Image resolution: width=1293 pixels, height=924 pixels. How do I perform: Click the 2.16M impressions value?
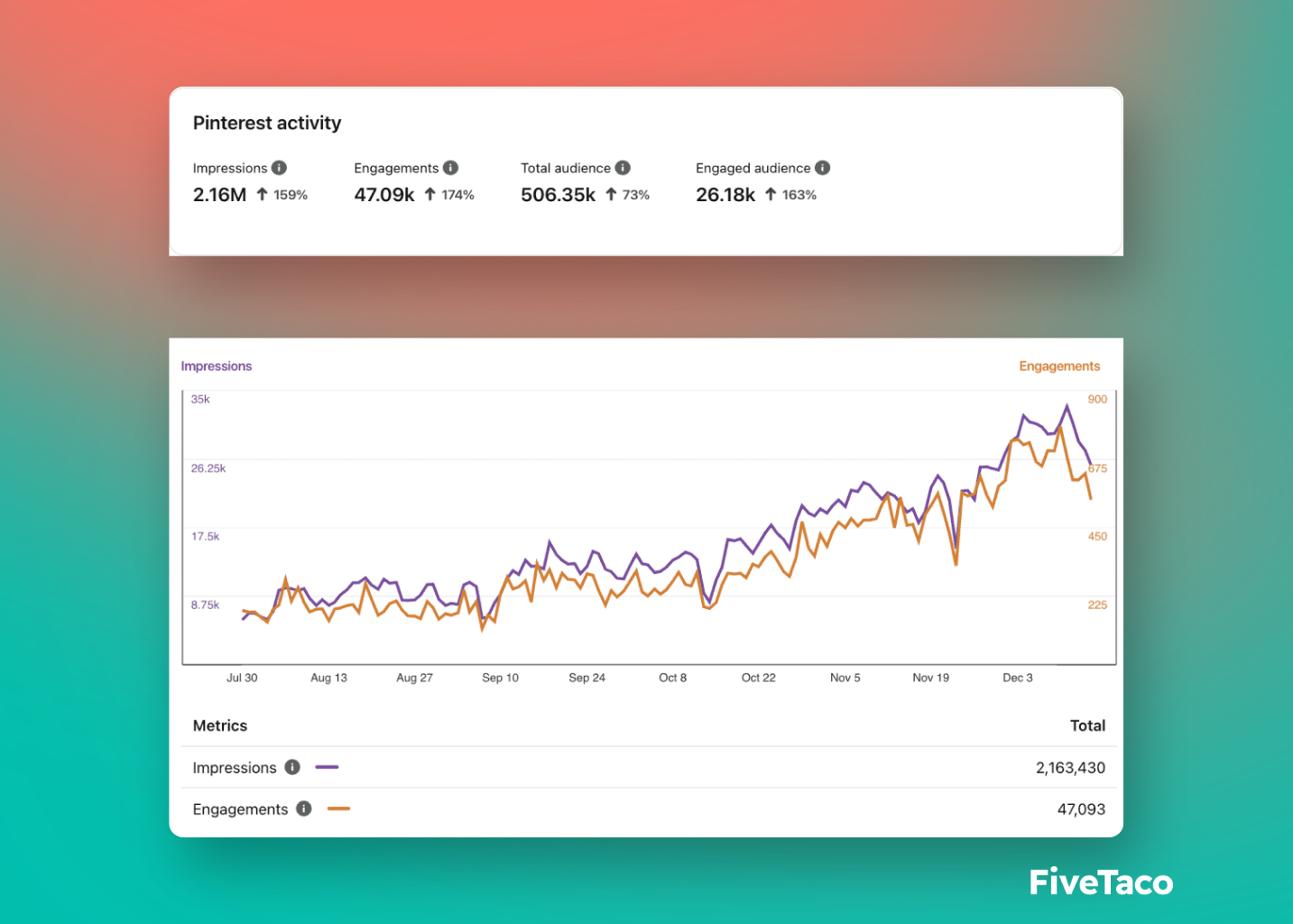tap(219, 195)
